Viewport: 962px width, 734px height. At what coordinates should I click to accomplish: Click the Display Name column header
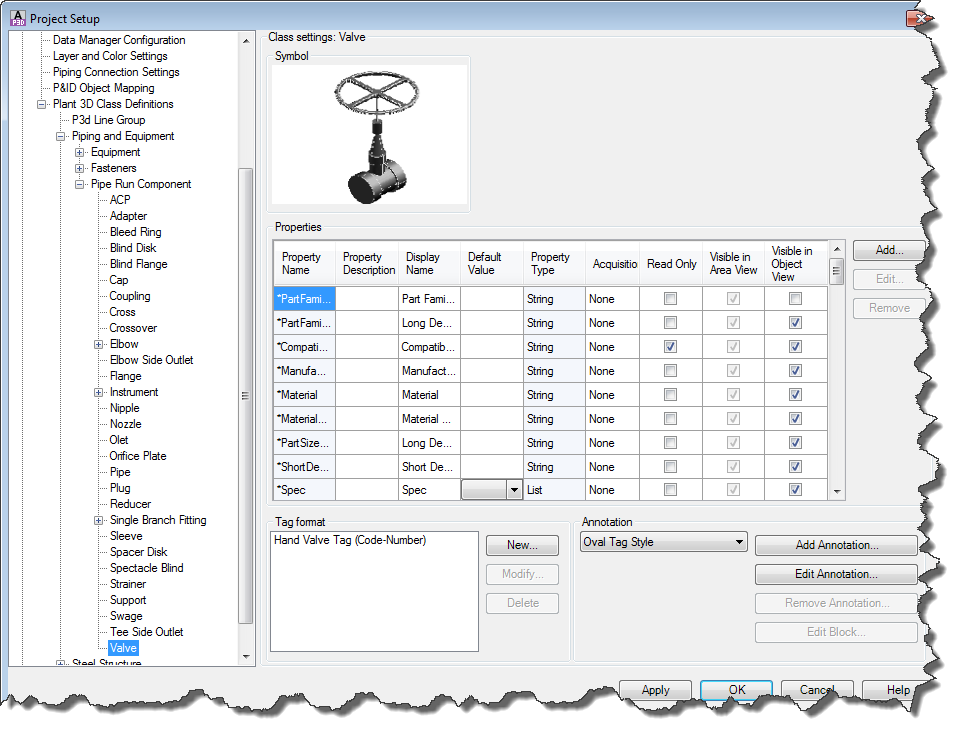point(429,263)
